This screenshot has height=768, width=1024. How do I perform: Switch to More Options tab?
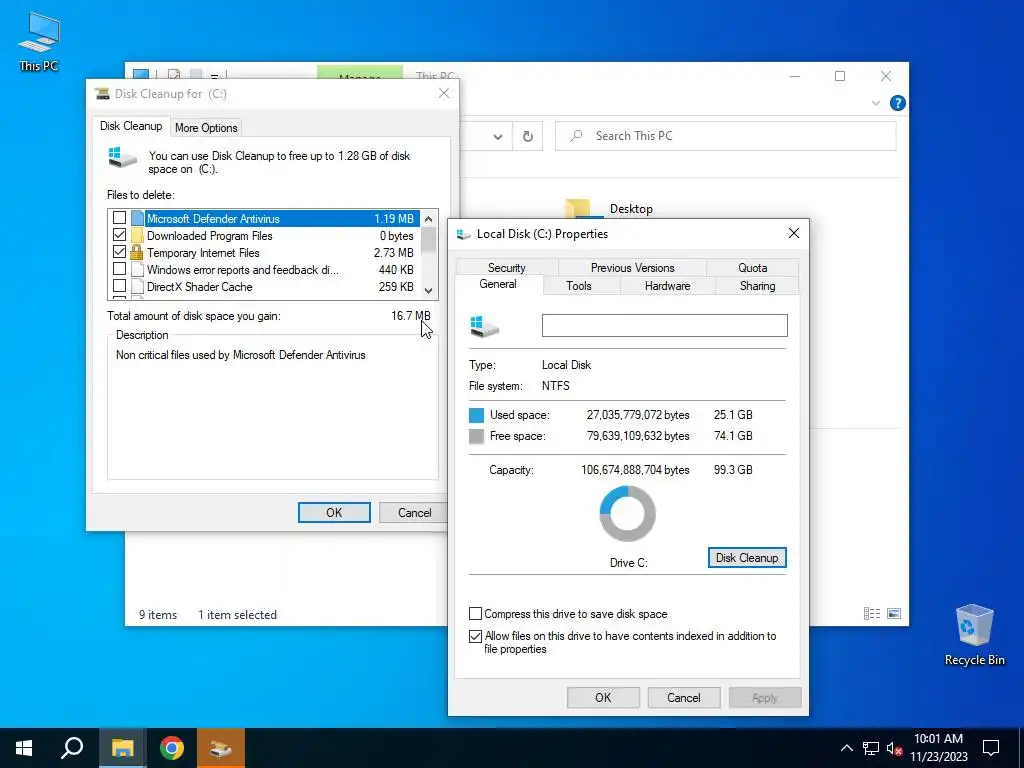click(206, 128)
